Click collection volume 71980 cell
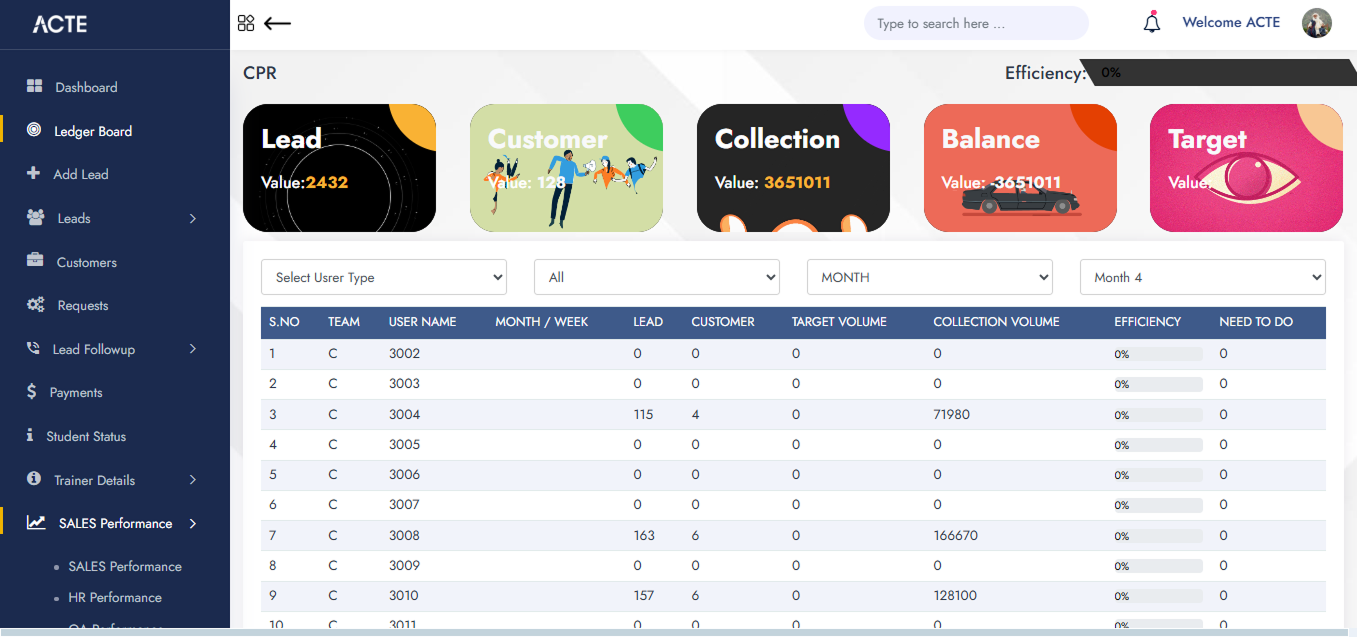This screenshot has width=1357, height=637. [x=951, y=414]
